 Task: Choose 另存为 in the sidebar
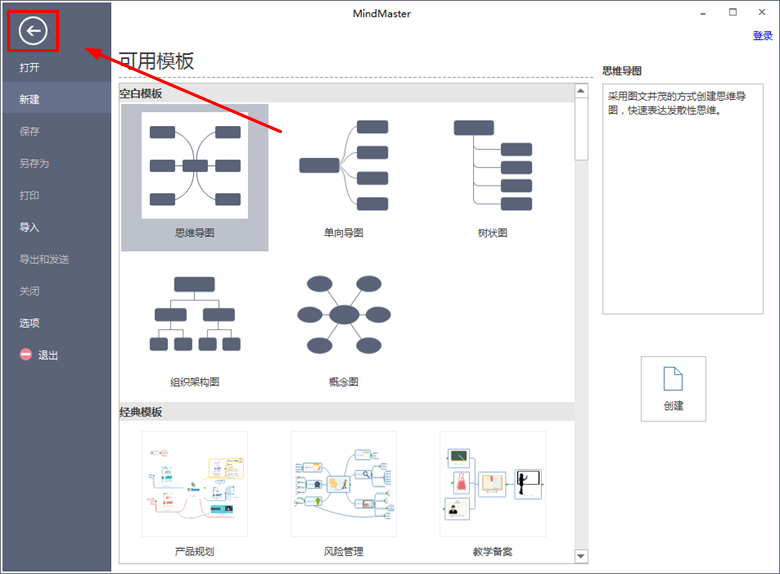[x=34, y=163]
